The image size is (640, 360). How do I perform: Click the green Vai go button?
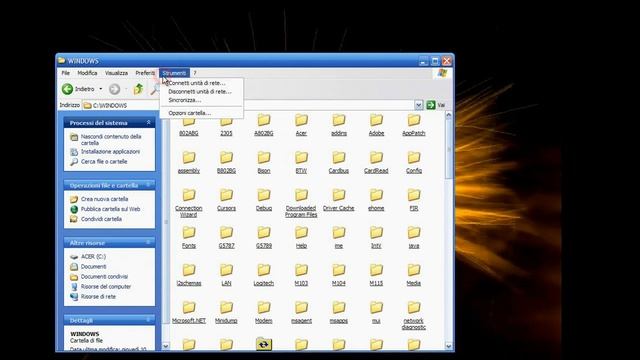pyautogui.click(x=436, y=105)
